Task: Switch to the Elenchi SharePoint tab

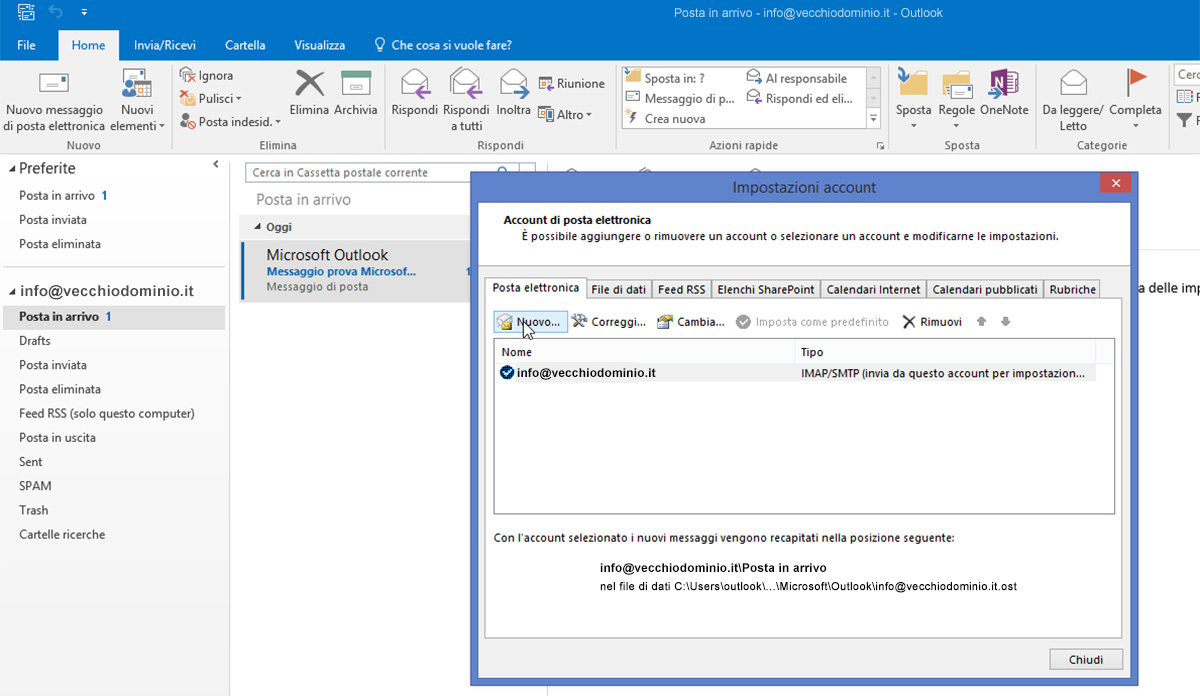Action: [x=766, y=289]
